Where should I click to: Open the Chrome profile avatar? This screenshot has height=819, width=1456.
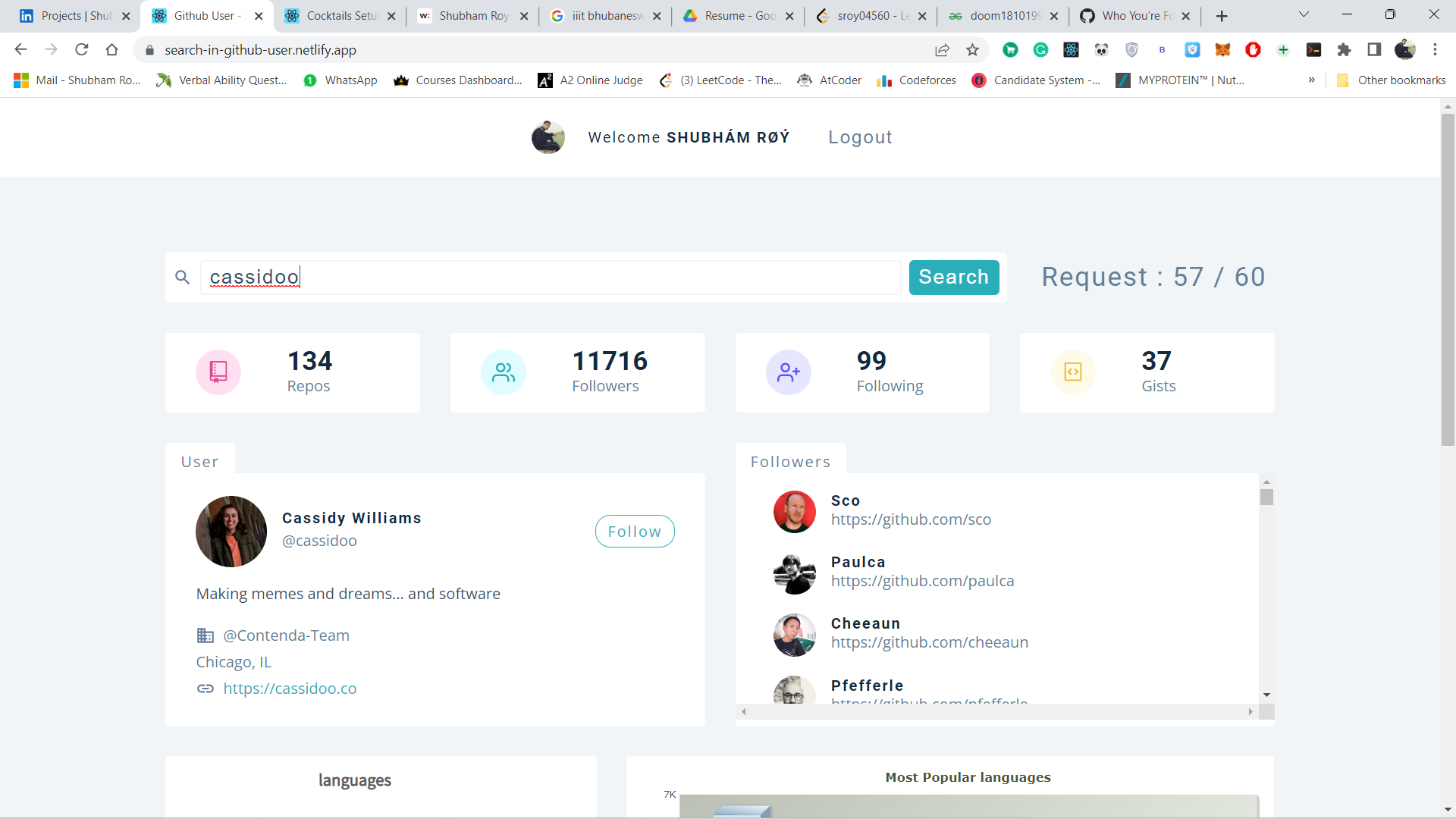coord(1404,50)
